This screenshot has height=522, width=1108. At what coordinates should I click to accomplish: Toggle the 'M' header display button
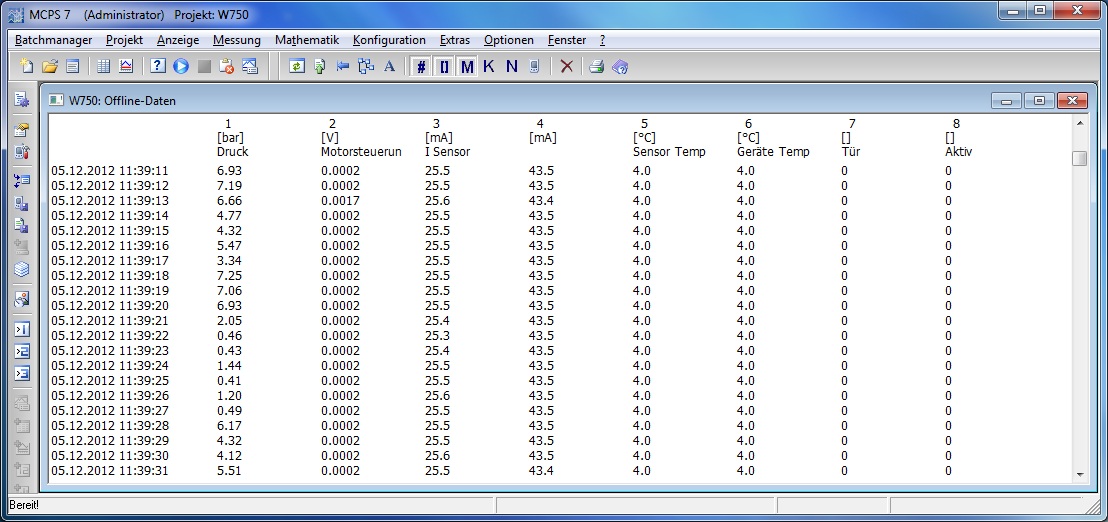[x=467, y=67]
